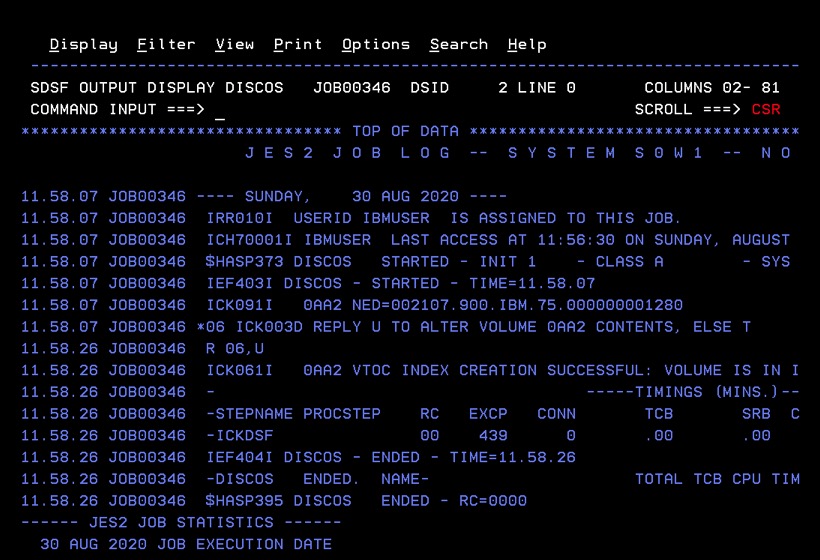Select the ICH70001I LAST ACCESS message

tap(405, 240)
